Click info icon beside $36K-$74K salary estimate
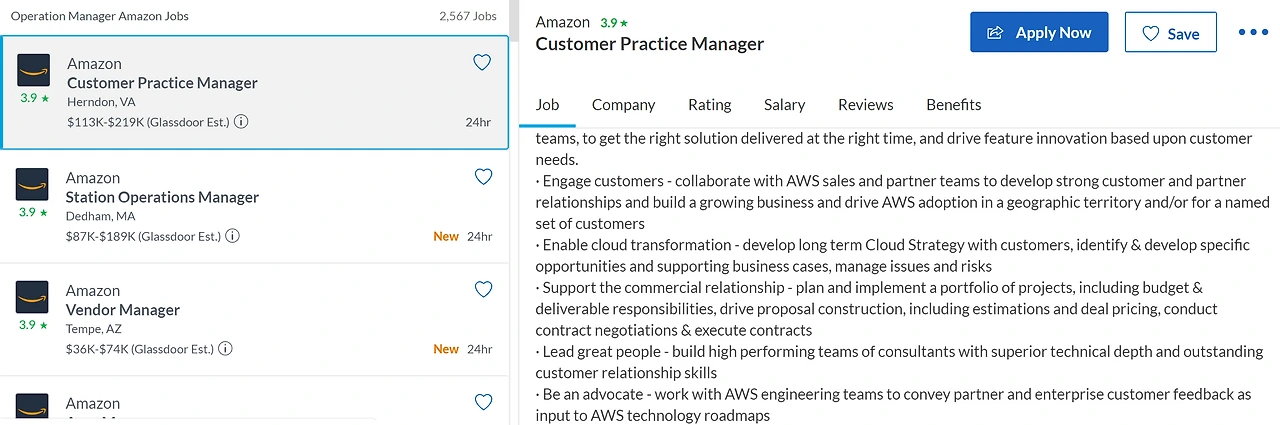The width and height of the screenshot is (1280, 425). tap(225, 349)
